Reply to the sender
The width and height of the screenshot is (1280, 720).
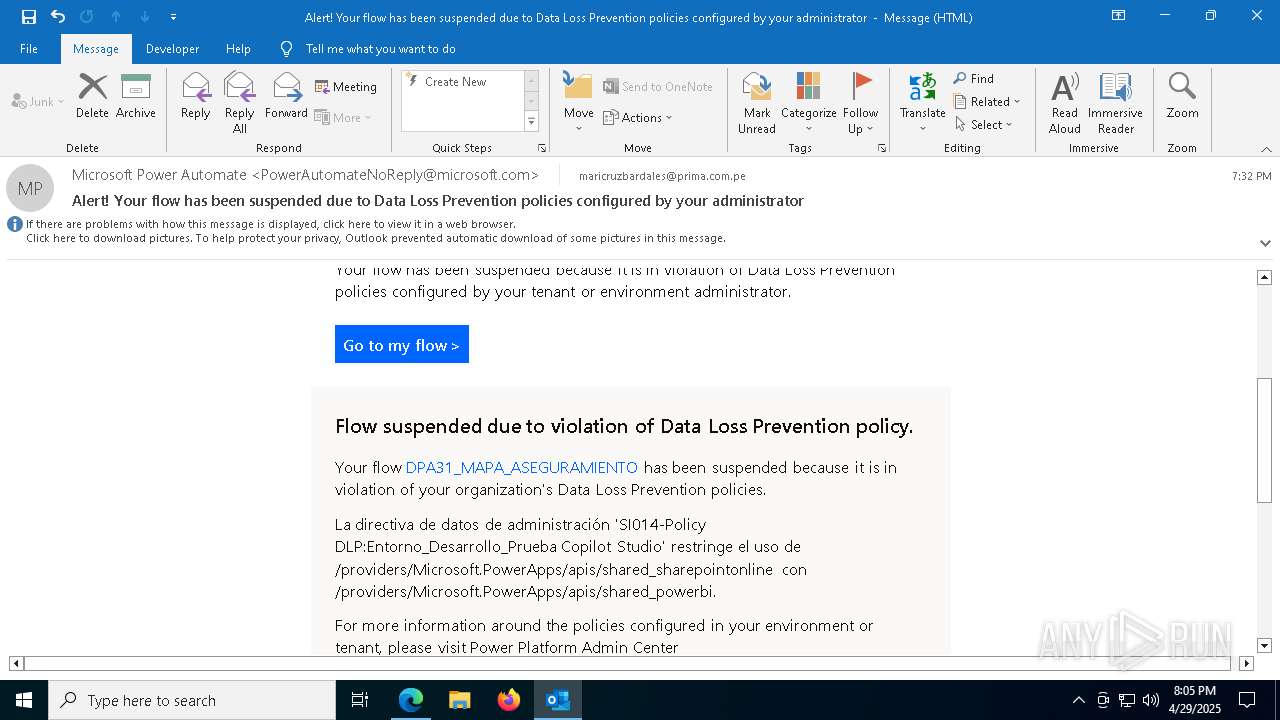coord(196,96)
